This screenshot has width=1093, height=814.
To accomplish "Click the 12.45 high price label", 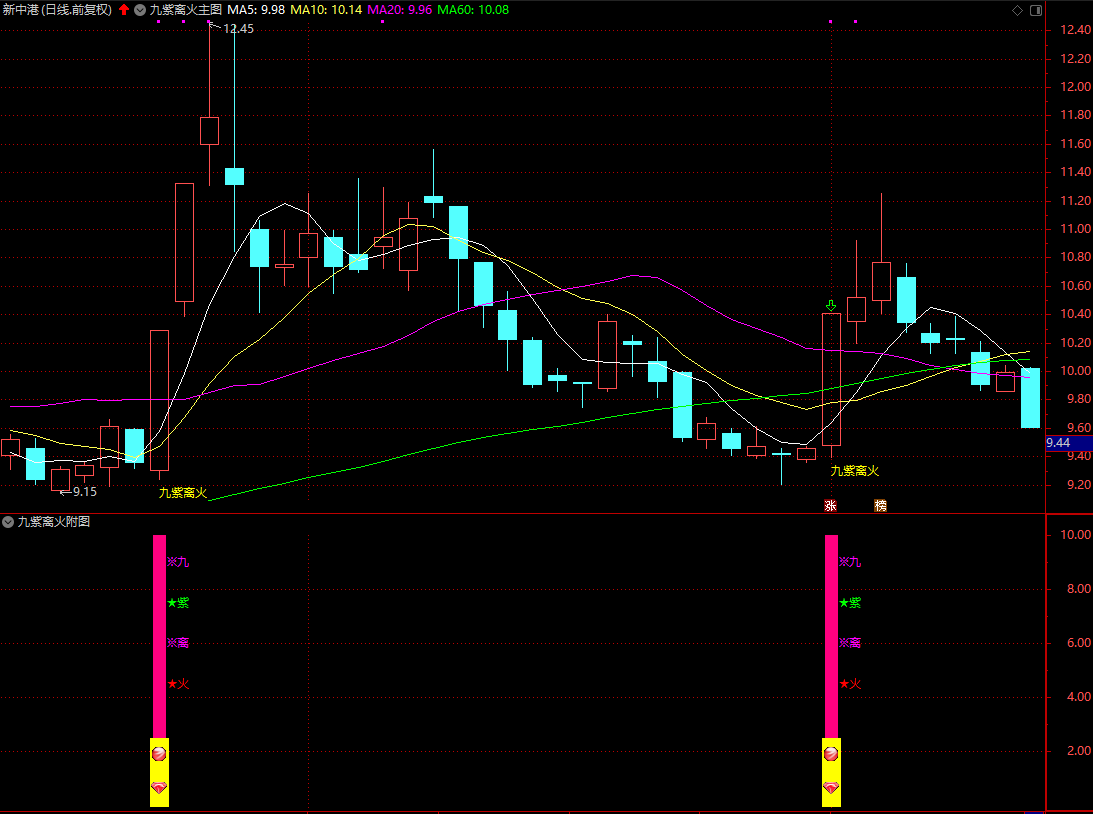I will coord(238,29).
